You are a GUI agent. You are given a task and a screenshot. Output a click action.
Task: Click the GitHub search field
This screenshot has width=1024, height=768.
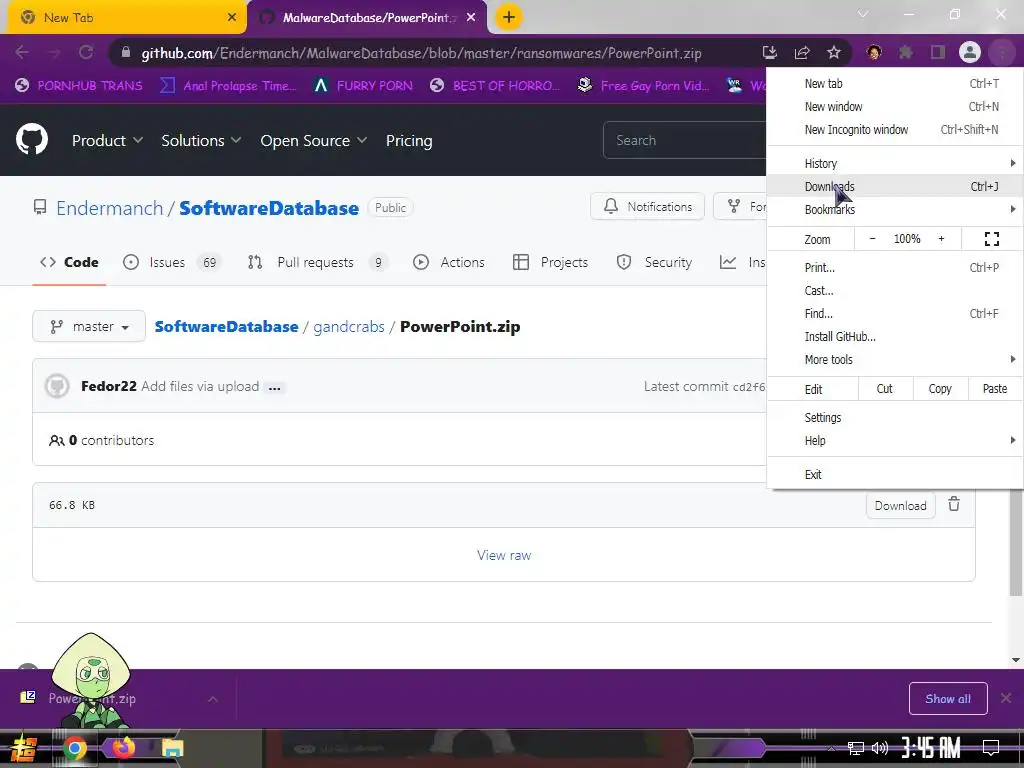point(684,140)
